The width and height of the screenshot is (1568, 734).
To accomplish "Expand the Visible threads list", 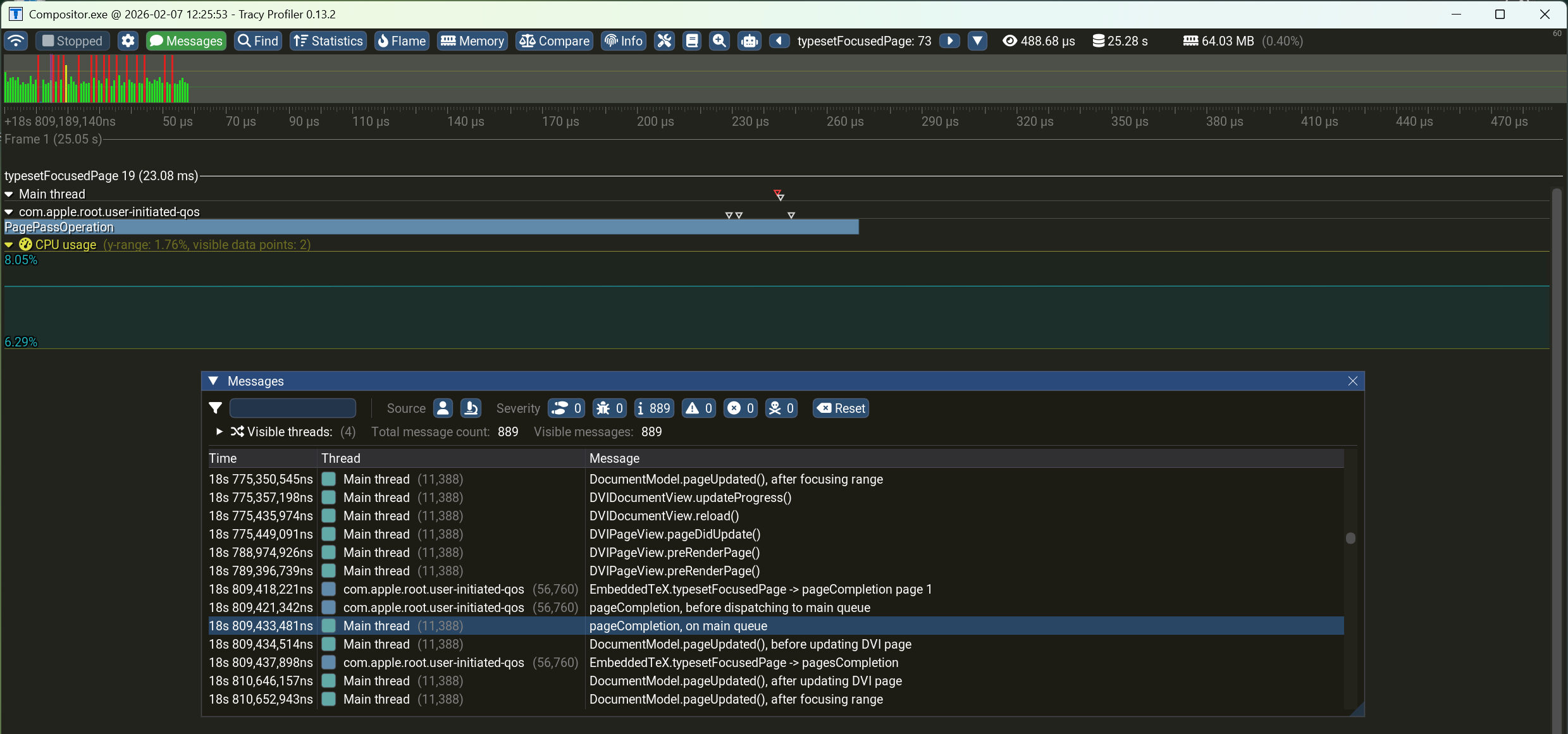I will [219, 432].
